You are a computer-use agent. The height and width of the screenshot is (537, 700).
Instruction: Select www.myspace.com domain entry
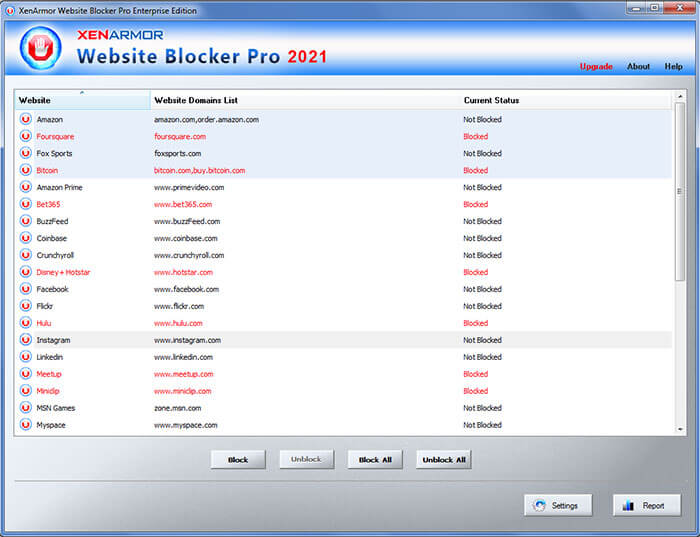tap(185, 425)
